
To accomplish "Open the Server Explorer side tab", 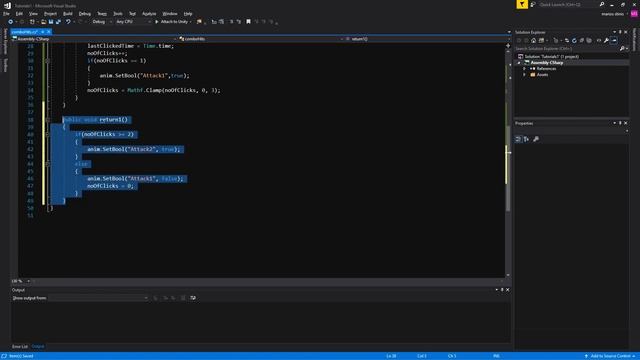I will [5, 41].
